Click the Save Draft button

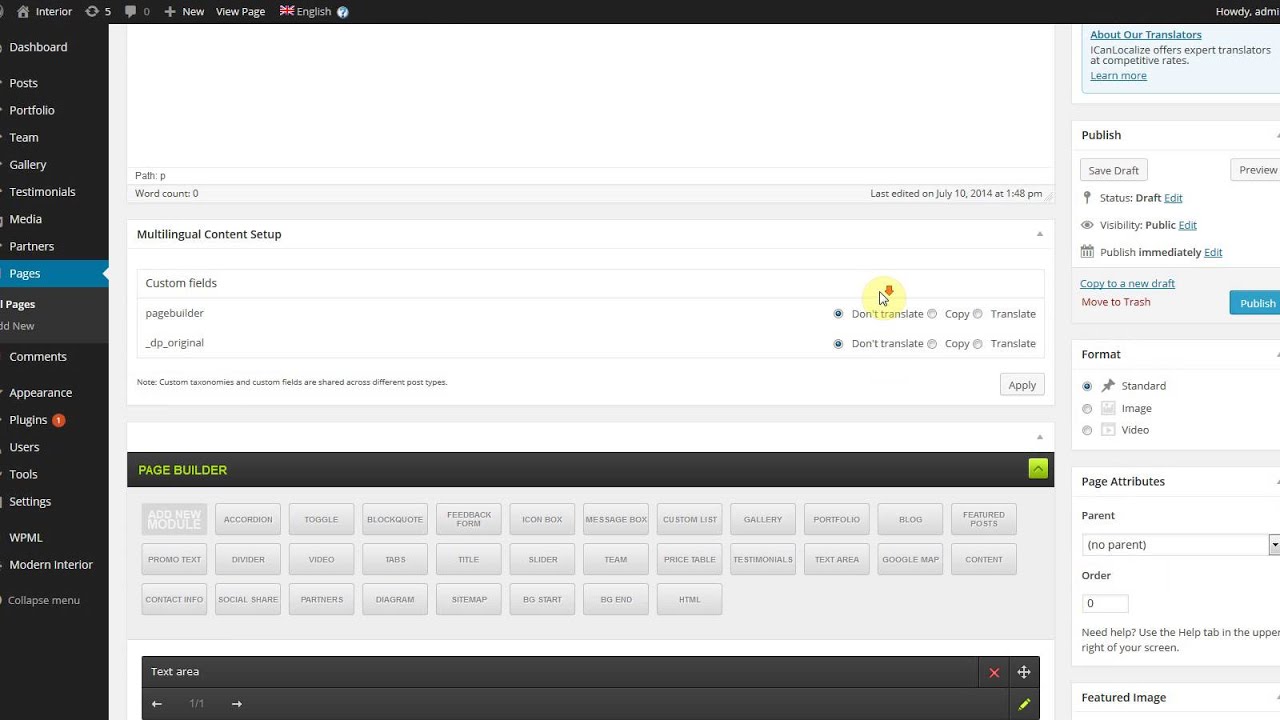[1113, 170]
